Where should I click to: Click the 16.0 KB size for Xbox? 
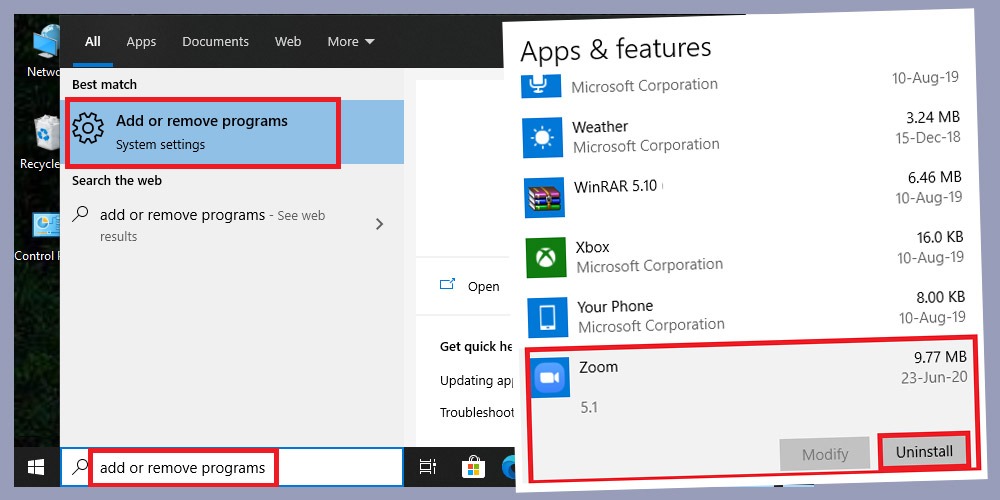coord(940,237)
